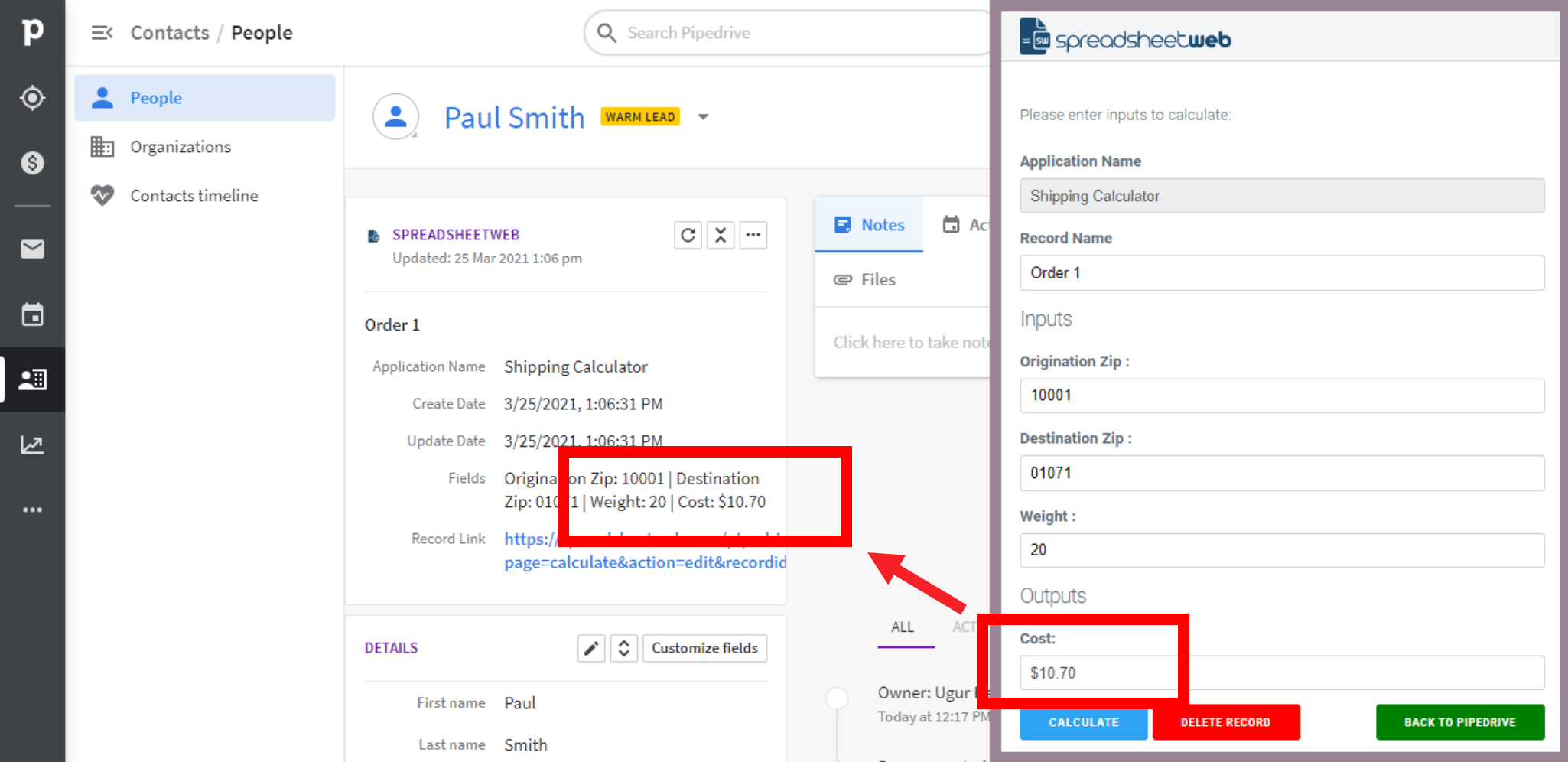Click the Search Pipedrive field
The image size is (1568, 762).
pyautogui.click(x=788, y=33)
